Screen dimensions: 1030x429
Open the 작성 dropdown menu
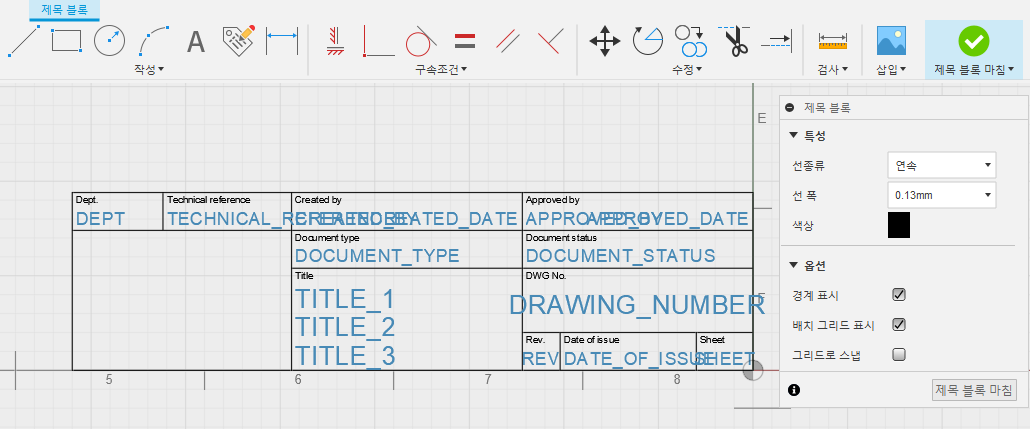coord(149,70)
